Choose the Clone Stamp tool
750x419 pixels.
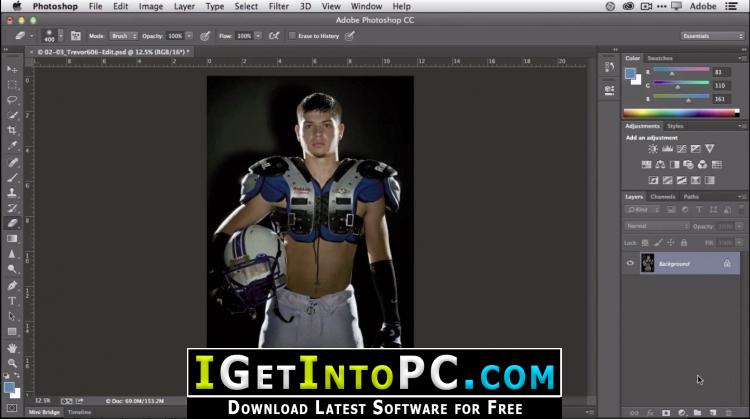coord(12,192)
